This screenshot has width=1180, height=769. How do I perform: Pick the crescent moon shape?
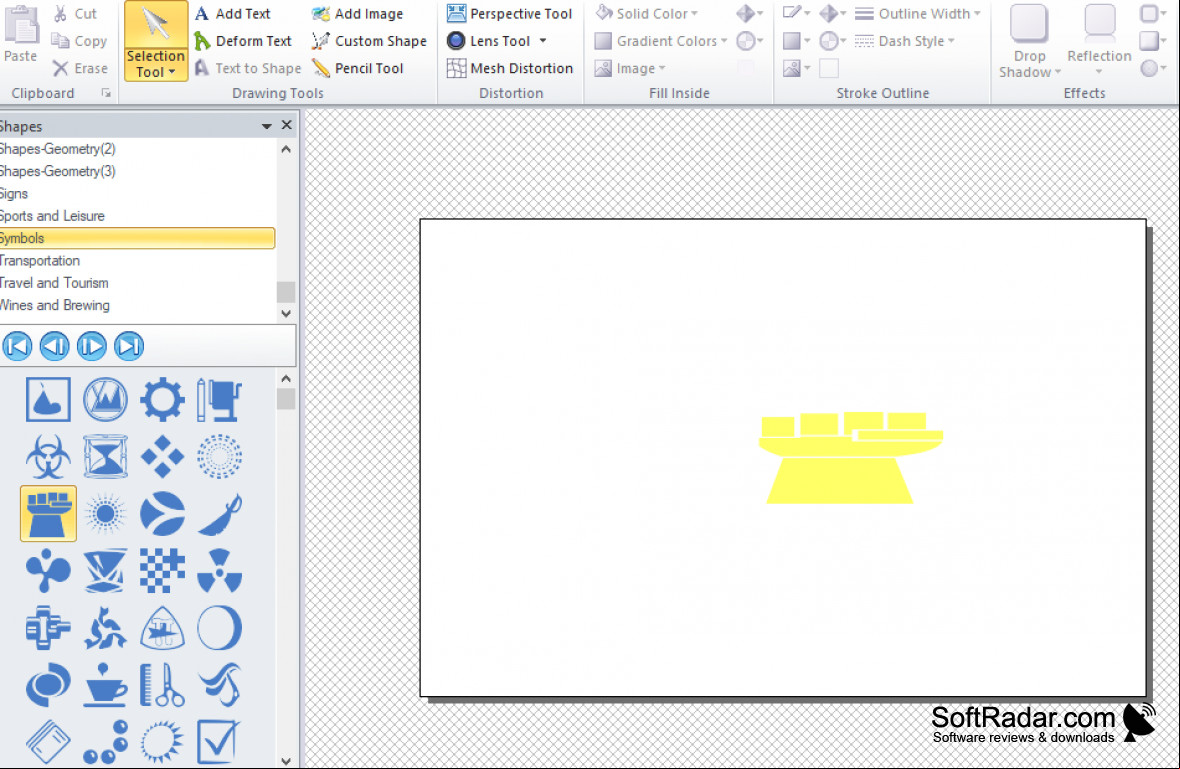coord(219,628)
